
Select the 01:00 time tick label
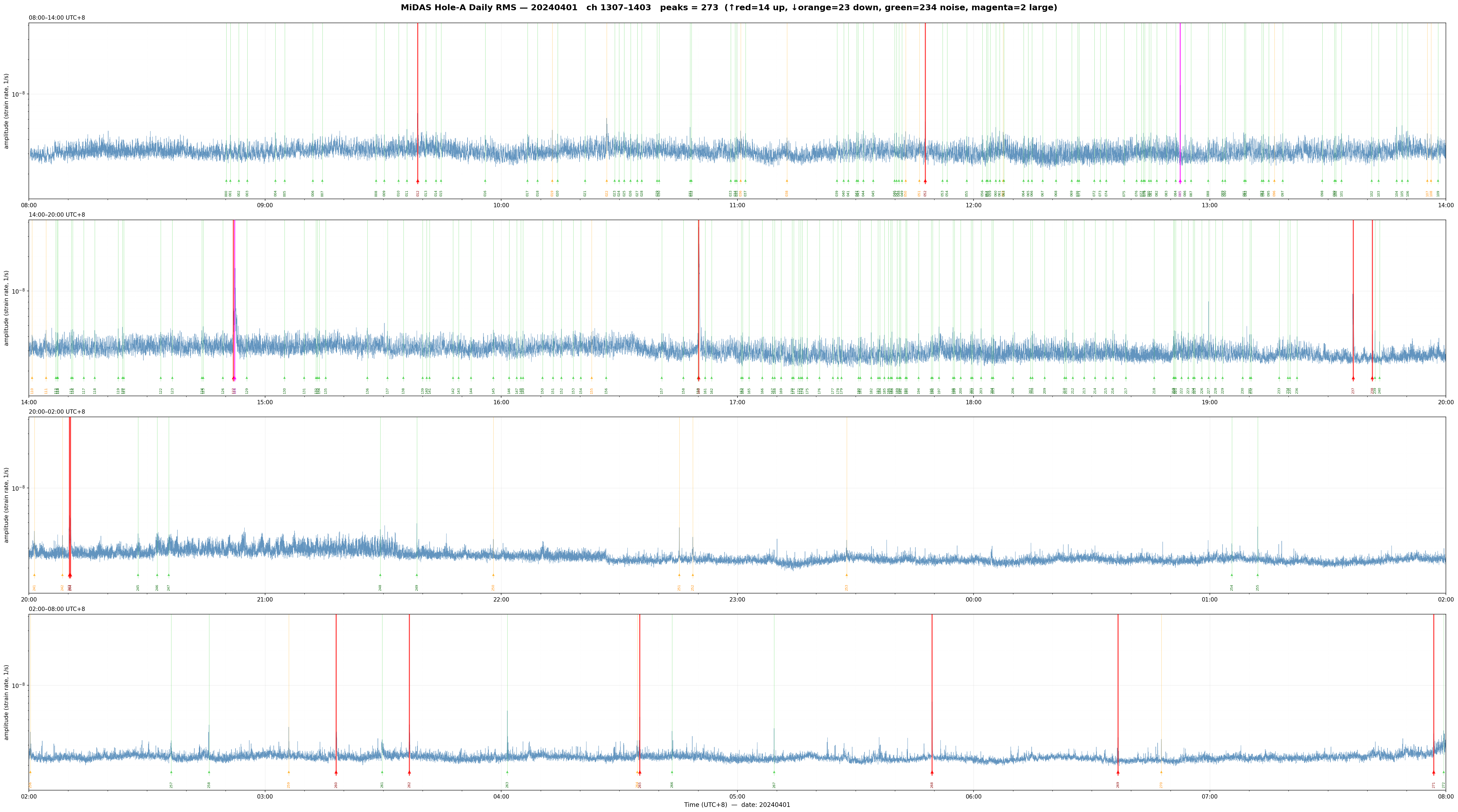coord(1210,600)
